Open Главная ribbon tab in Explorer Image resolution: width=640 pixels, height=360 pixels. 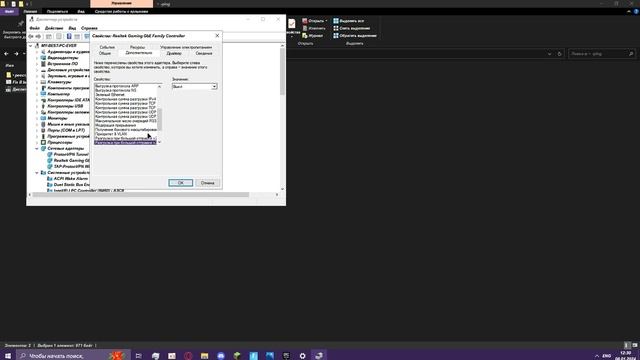[30, 11]
